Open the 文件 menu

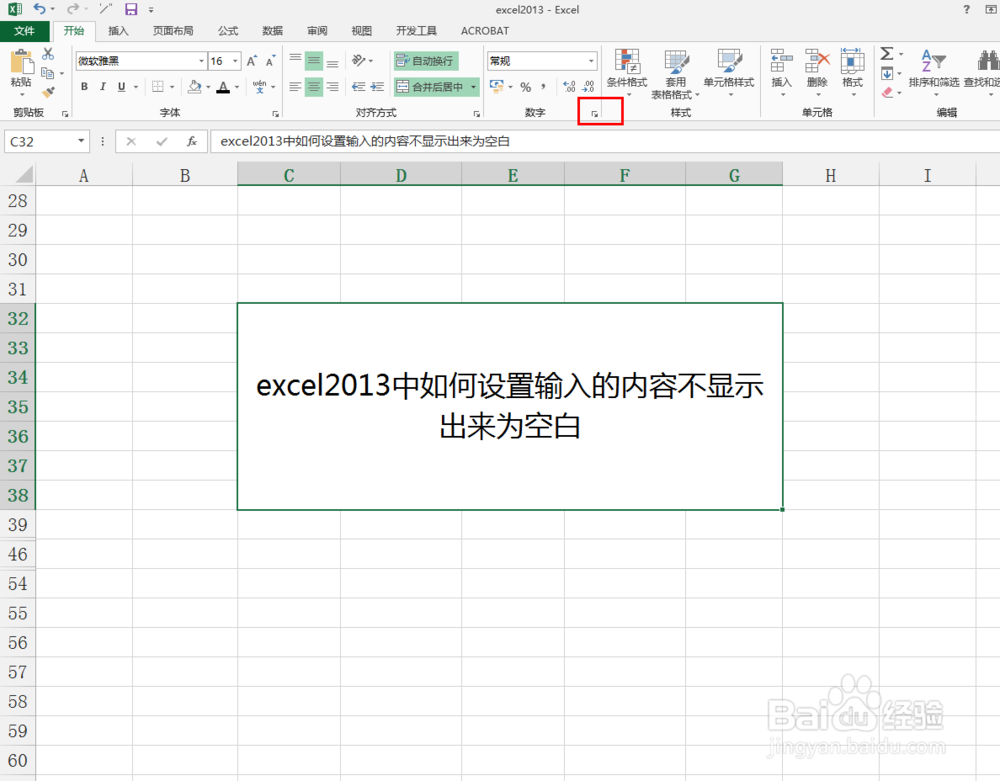[x=25, y=31]
